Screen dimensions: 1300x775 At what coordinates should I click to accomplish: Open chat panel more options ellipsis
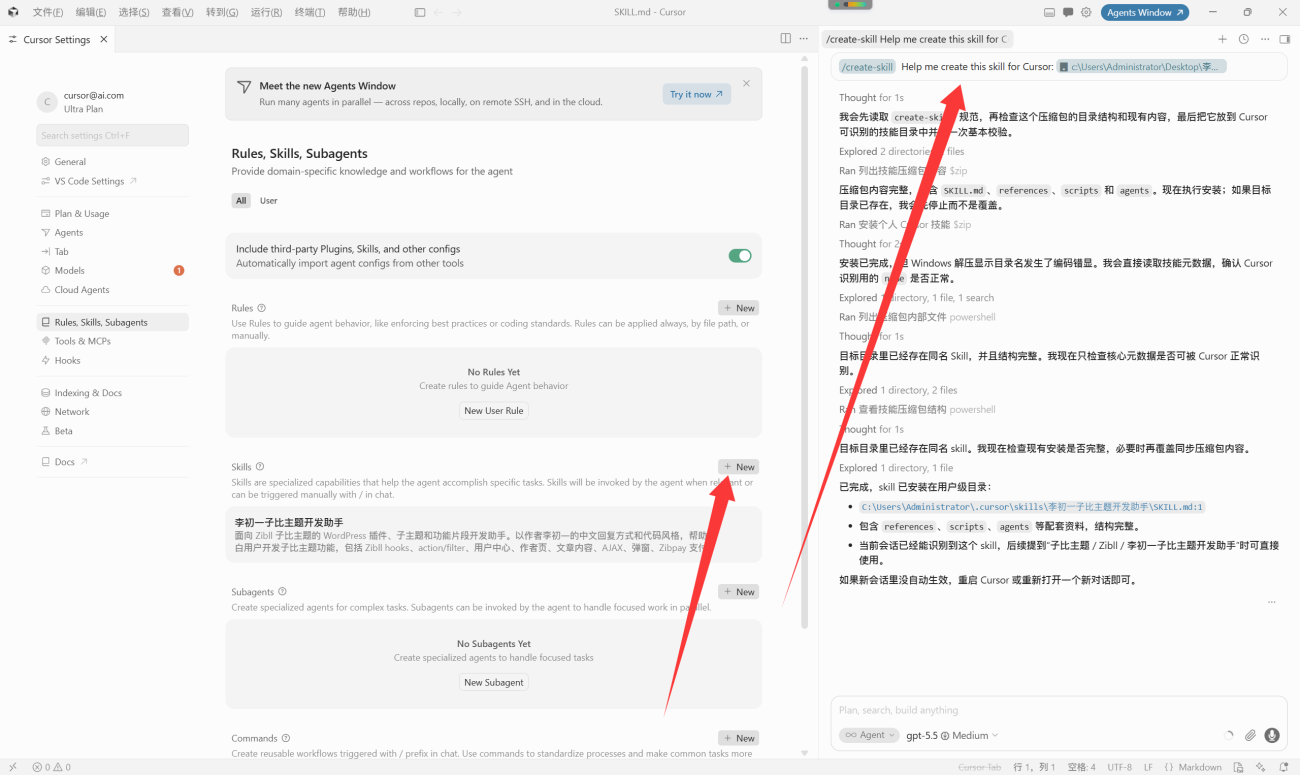coord(1265,39)
